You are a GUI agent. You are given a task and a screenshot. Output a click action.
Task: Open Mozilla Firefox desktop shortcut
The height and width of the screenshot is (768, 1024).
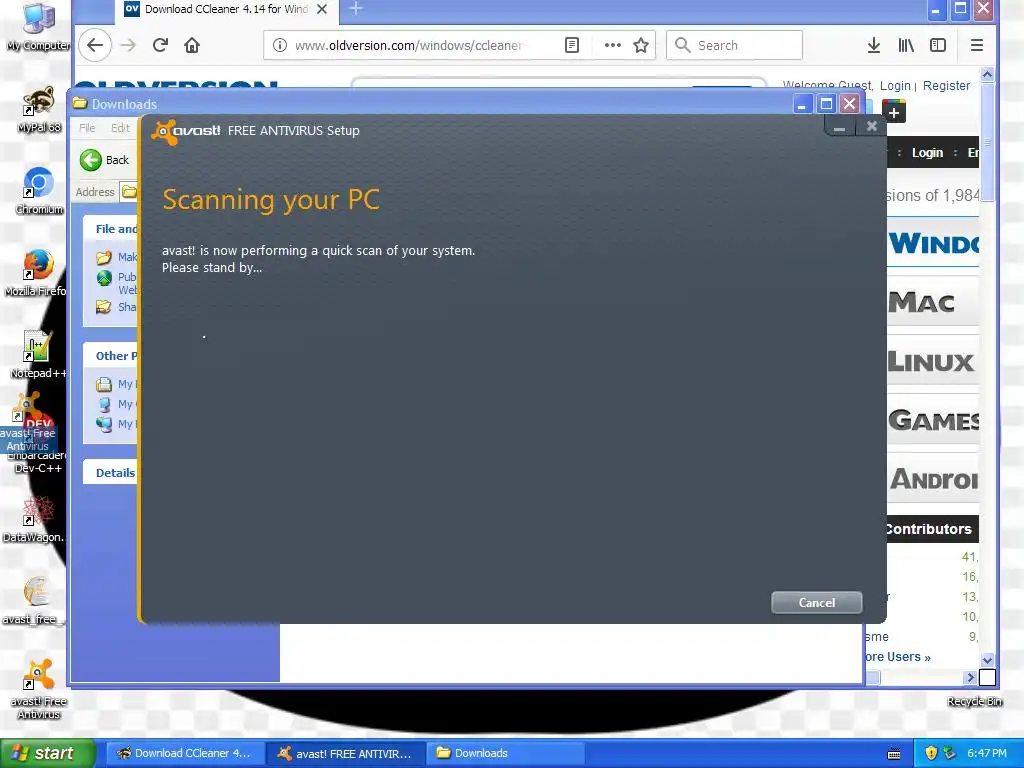click(x=37, y=273)
